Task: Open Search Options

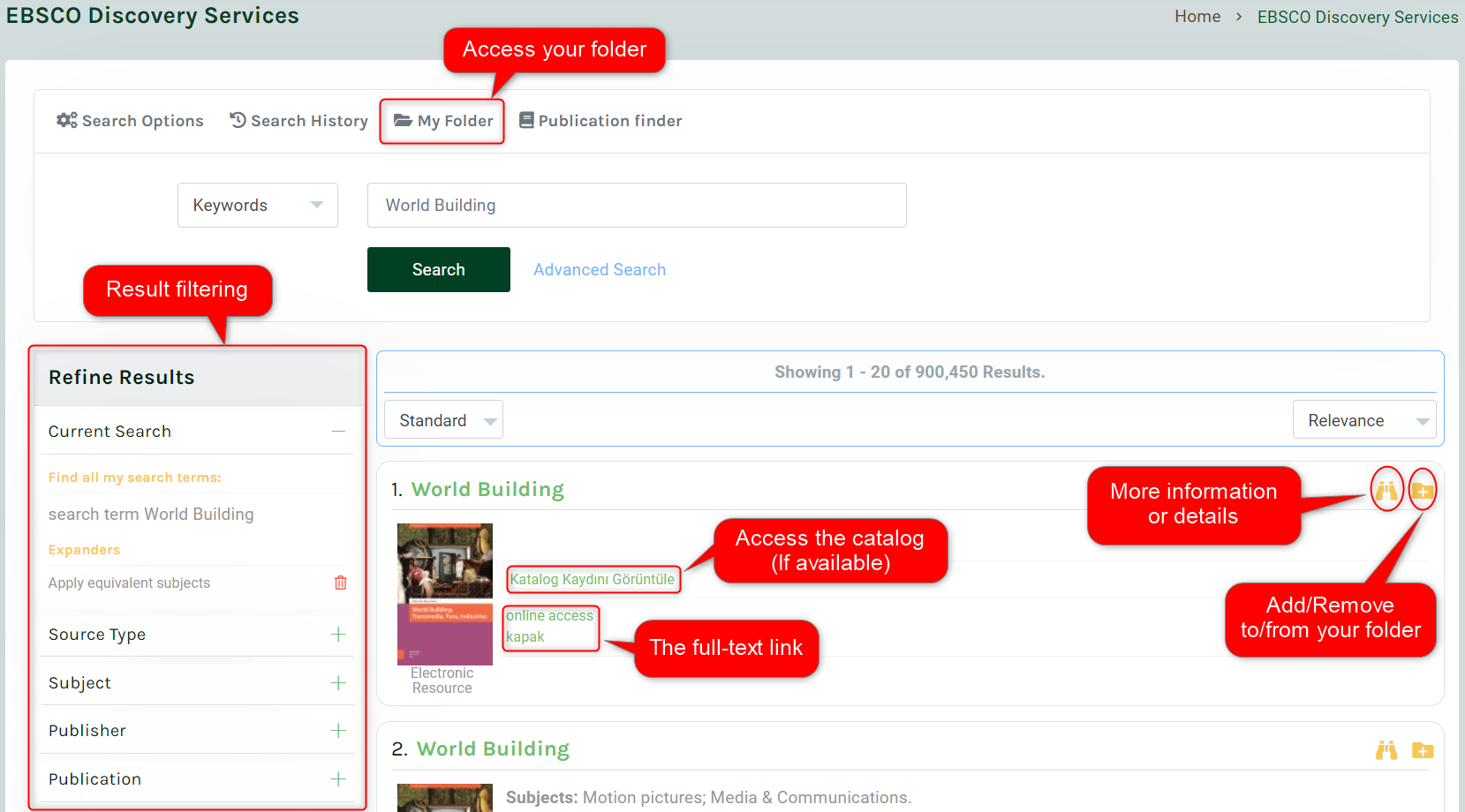Action: [x=130, y=121]
